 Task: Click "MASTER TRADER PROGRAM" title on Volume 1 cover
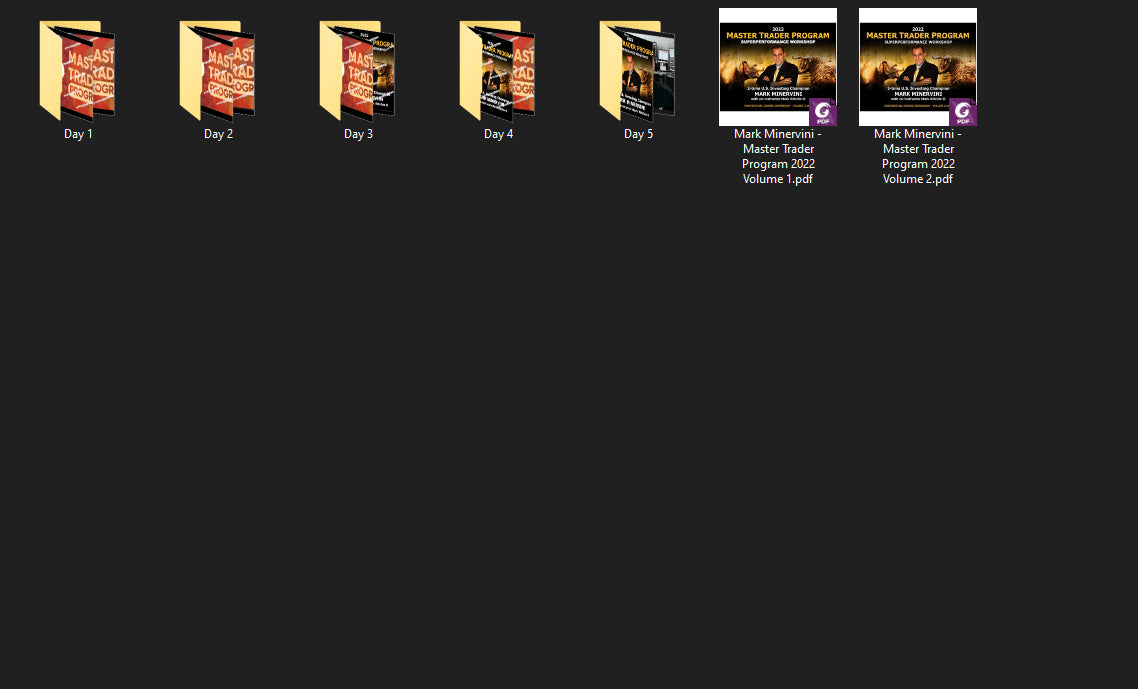(777, 36)
